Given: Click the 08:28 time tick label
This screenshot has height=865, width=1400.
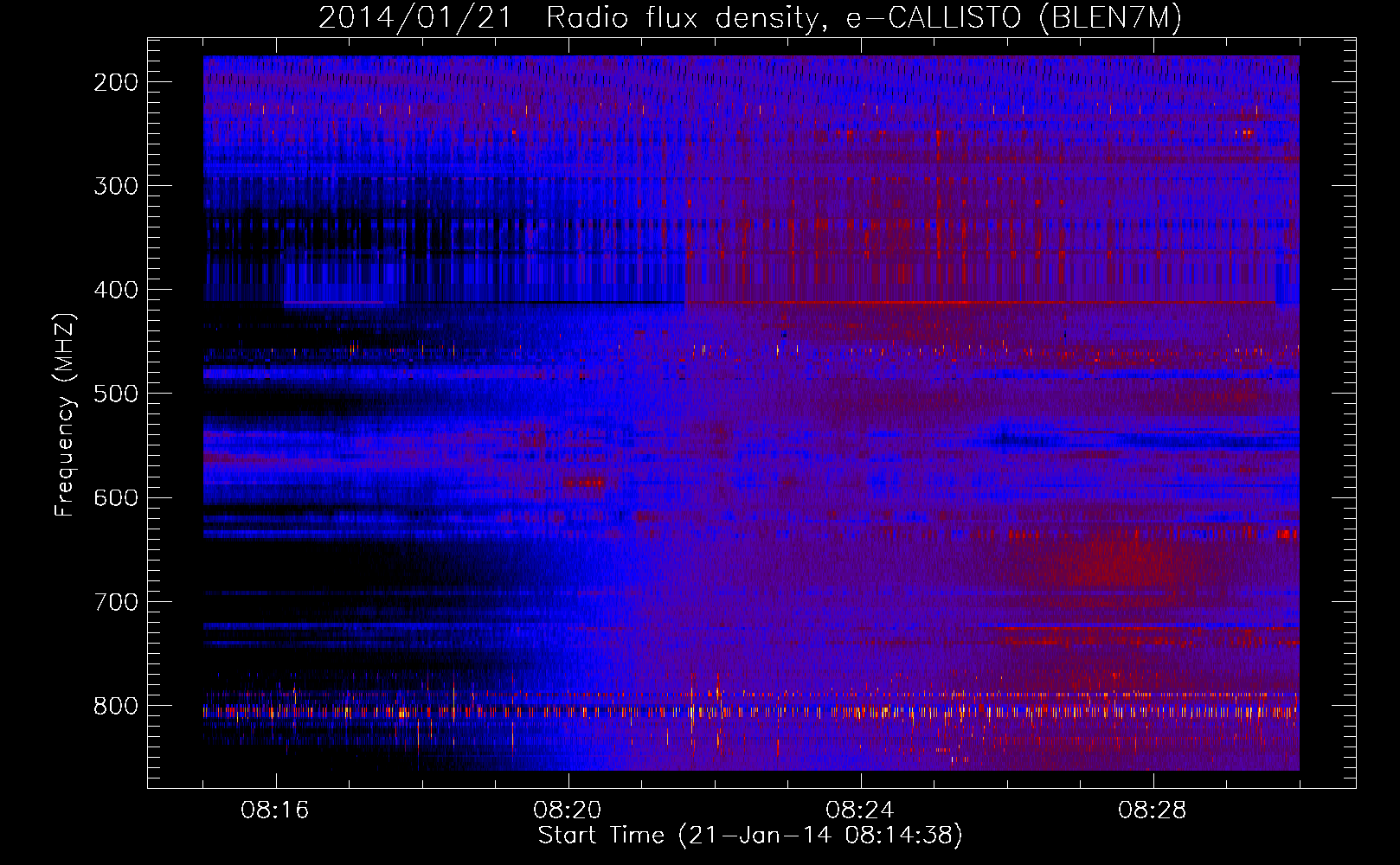Looking at the screenshot, I should point(1152,811).
